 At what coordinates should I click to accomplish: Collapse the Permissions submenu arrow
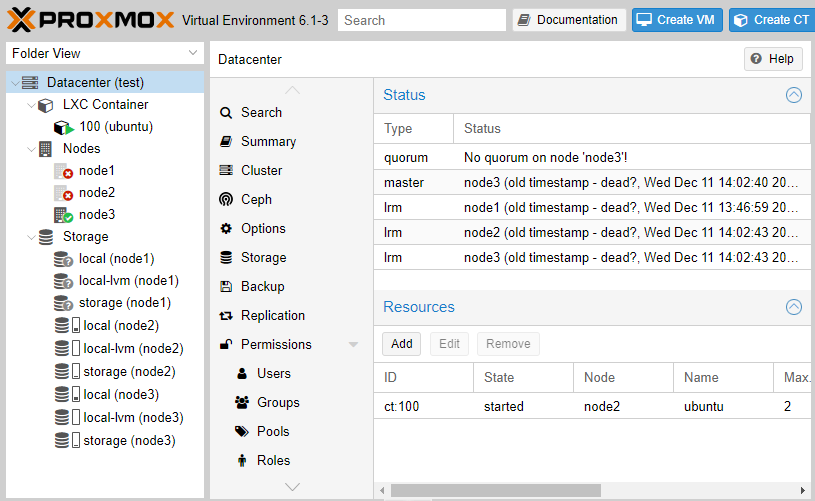click(x=353, y=345)
